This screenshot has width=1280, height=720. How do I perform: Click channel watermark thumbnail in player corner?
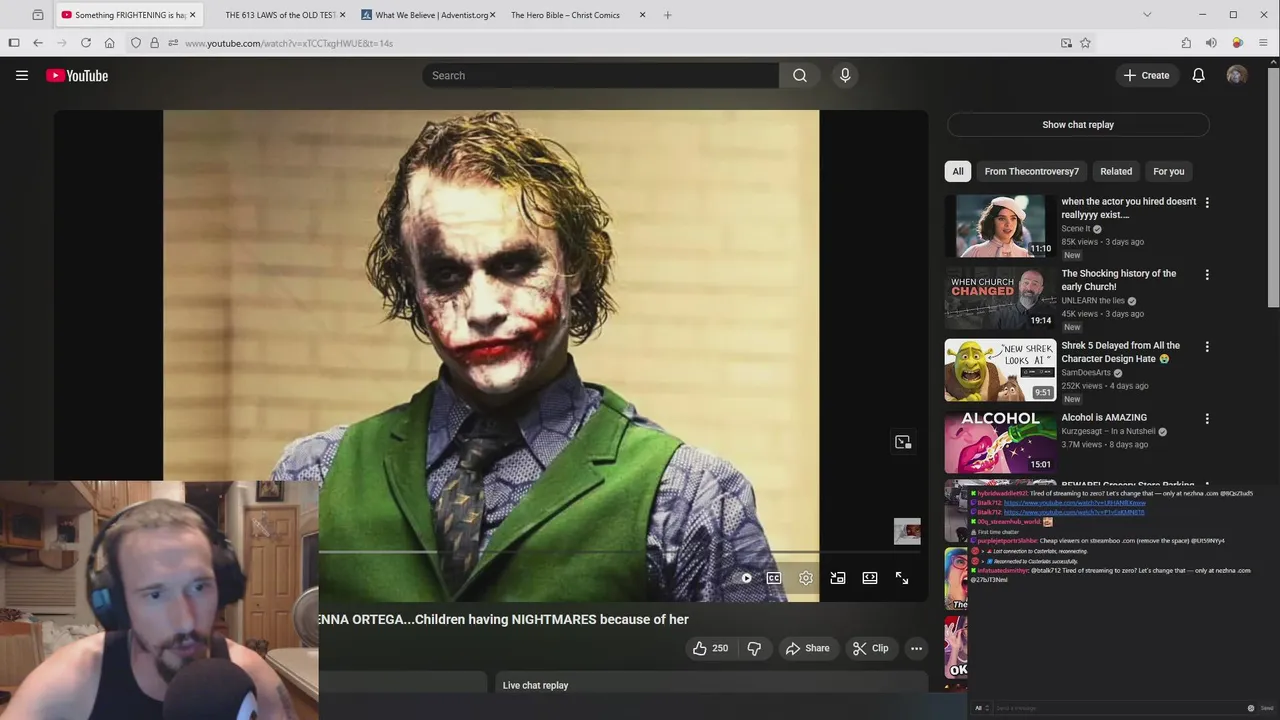pos(907,531)
